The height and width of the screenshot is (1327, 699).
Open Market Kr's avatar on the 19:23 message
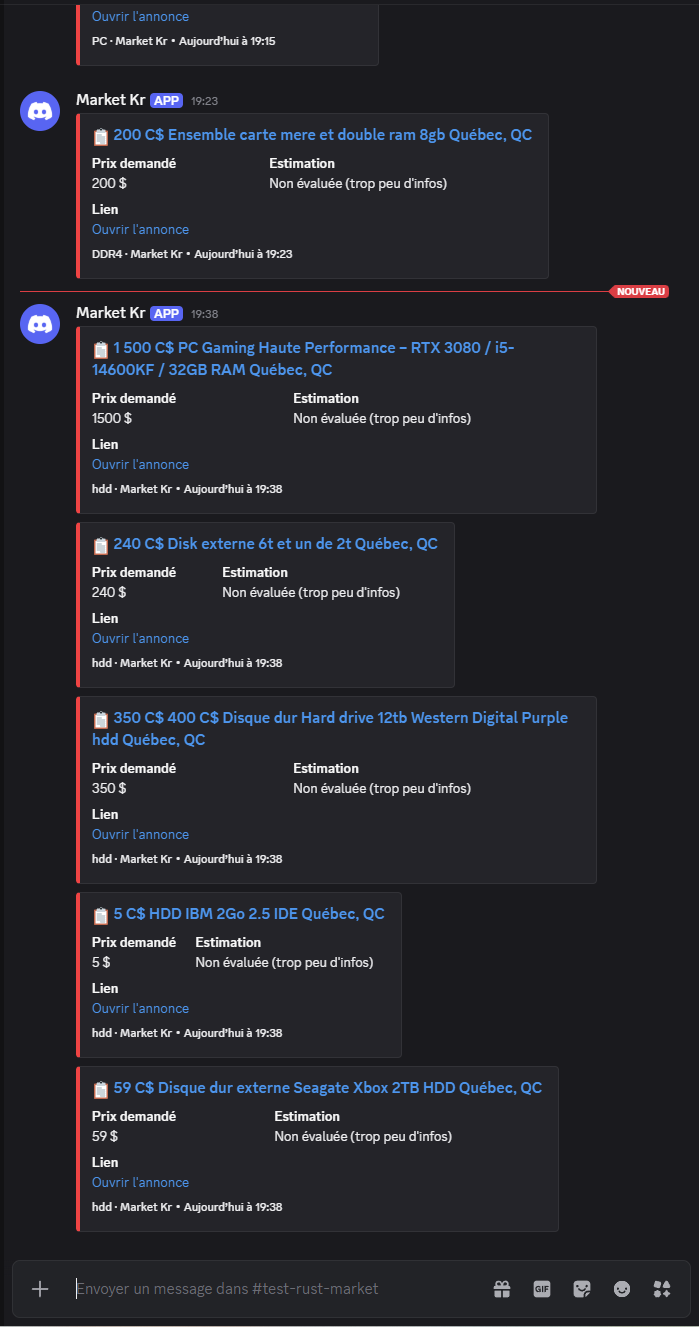click(x=40, y=110)
